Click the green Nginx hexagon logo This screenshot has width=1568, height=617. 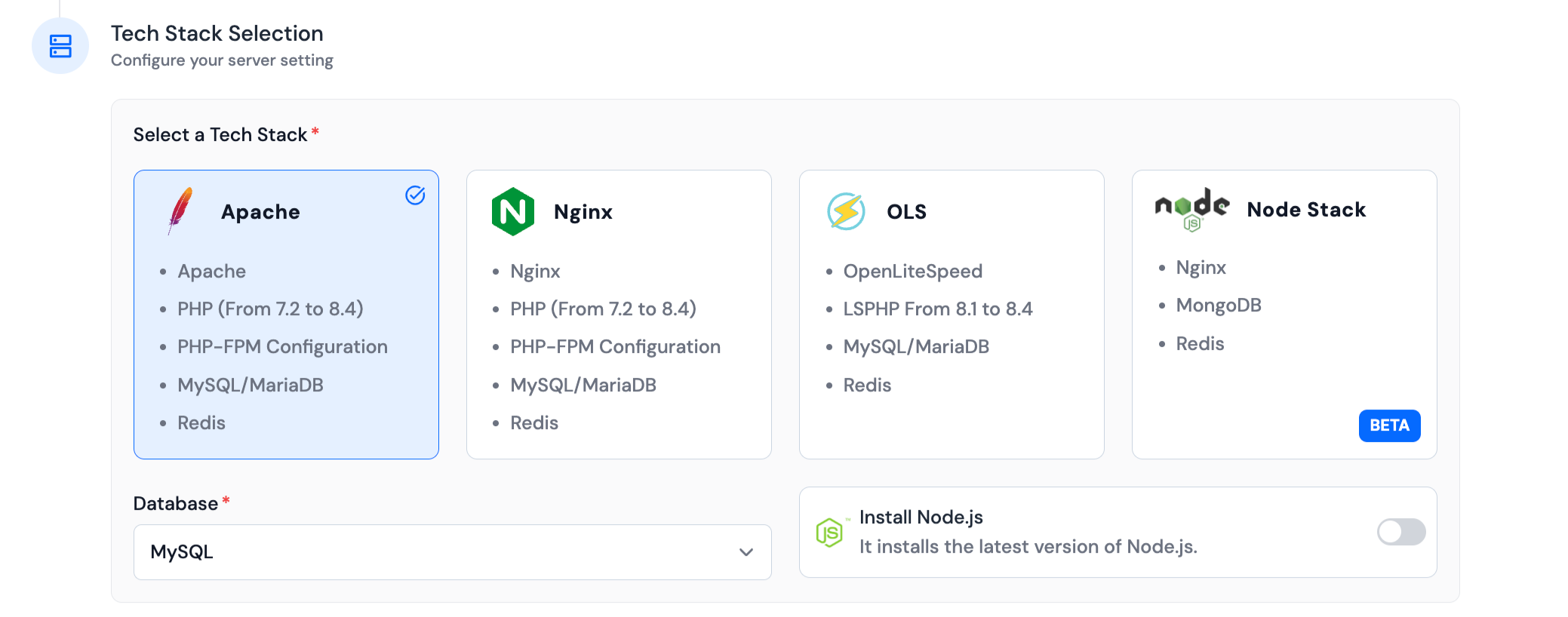[512, 211]
